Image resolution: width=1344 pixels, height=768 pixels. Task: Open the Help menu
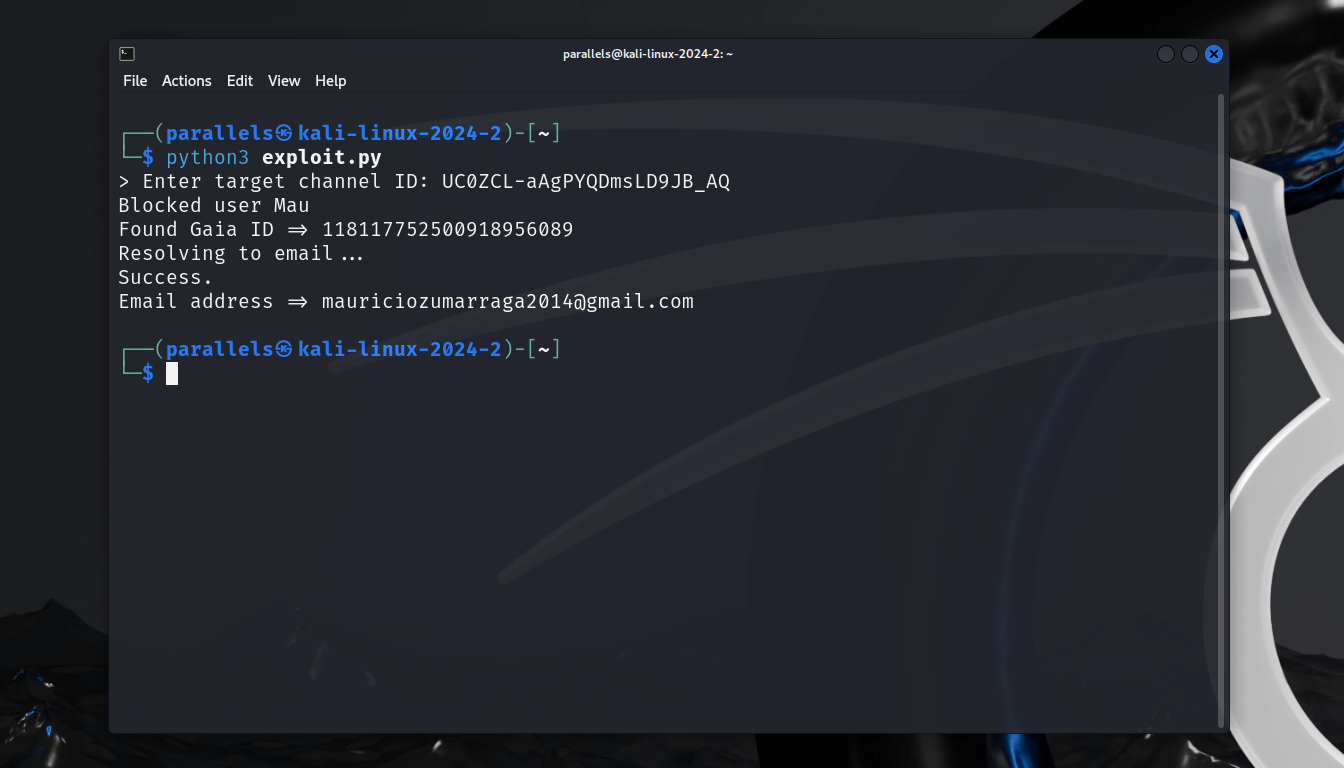pos(330,81)
